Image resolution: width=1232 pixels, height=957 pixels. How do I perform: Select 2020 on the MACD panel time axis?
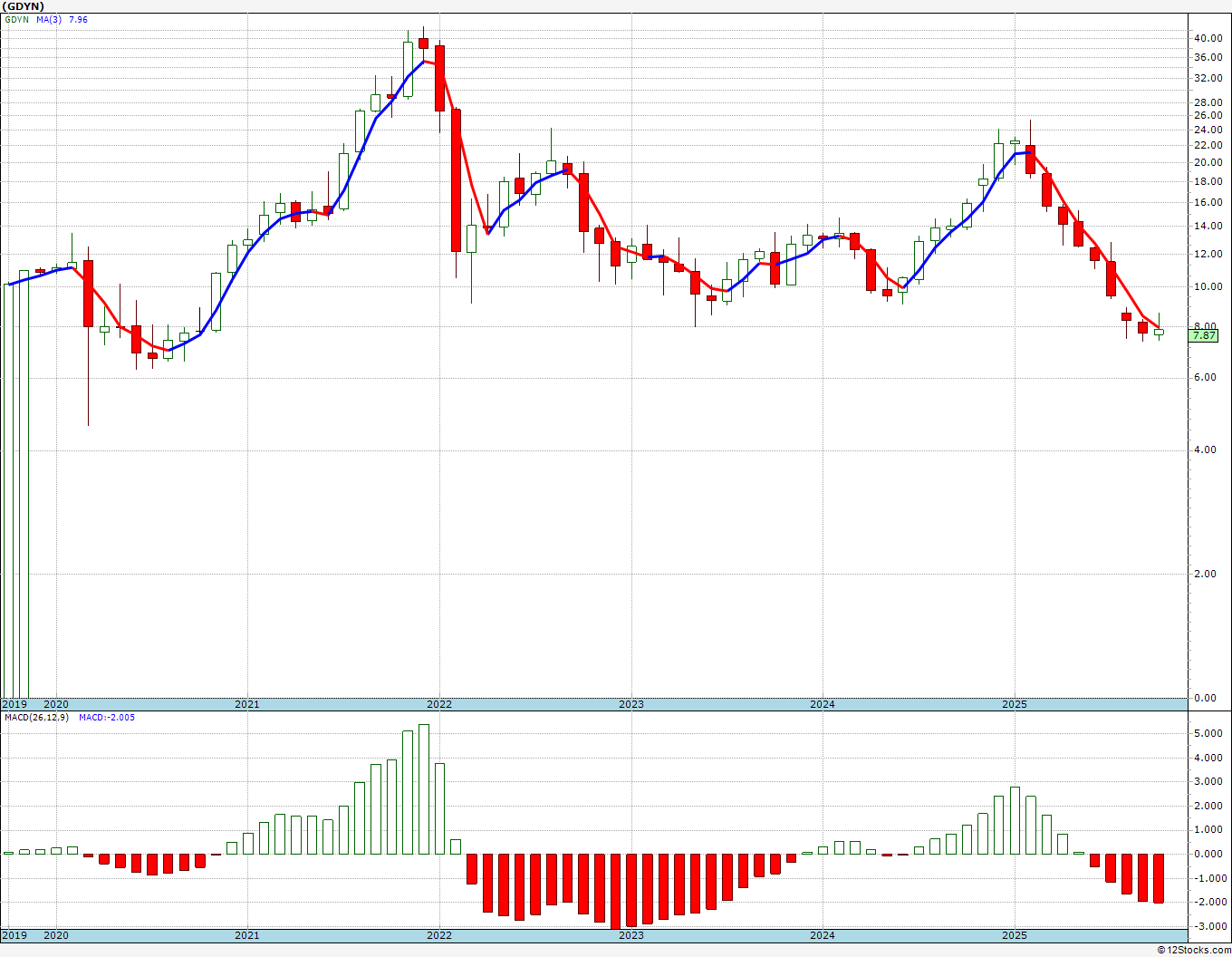click(x=56, y=936)
